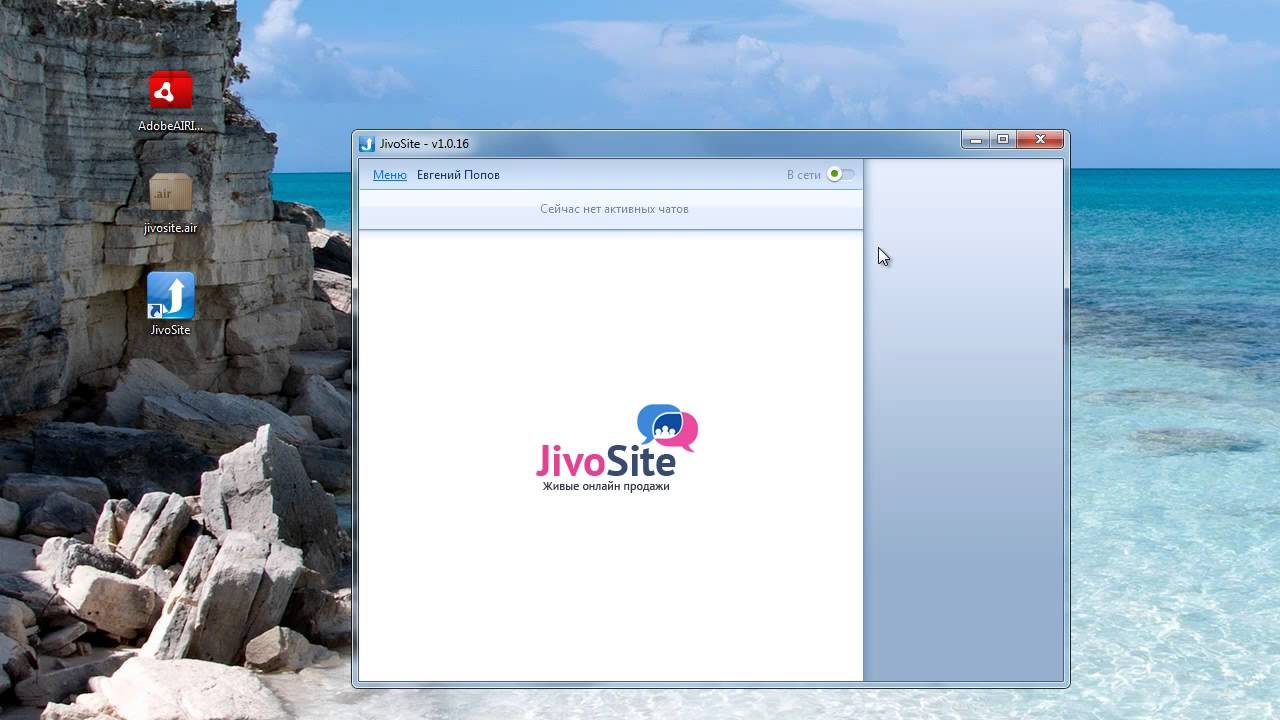Select the jivosite.air file icon
1280x720 pixels.
point(170,204)
